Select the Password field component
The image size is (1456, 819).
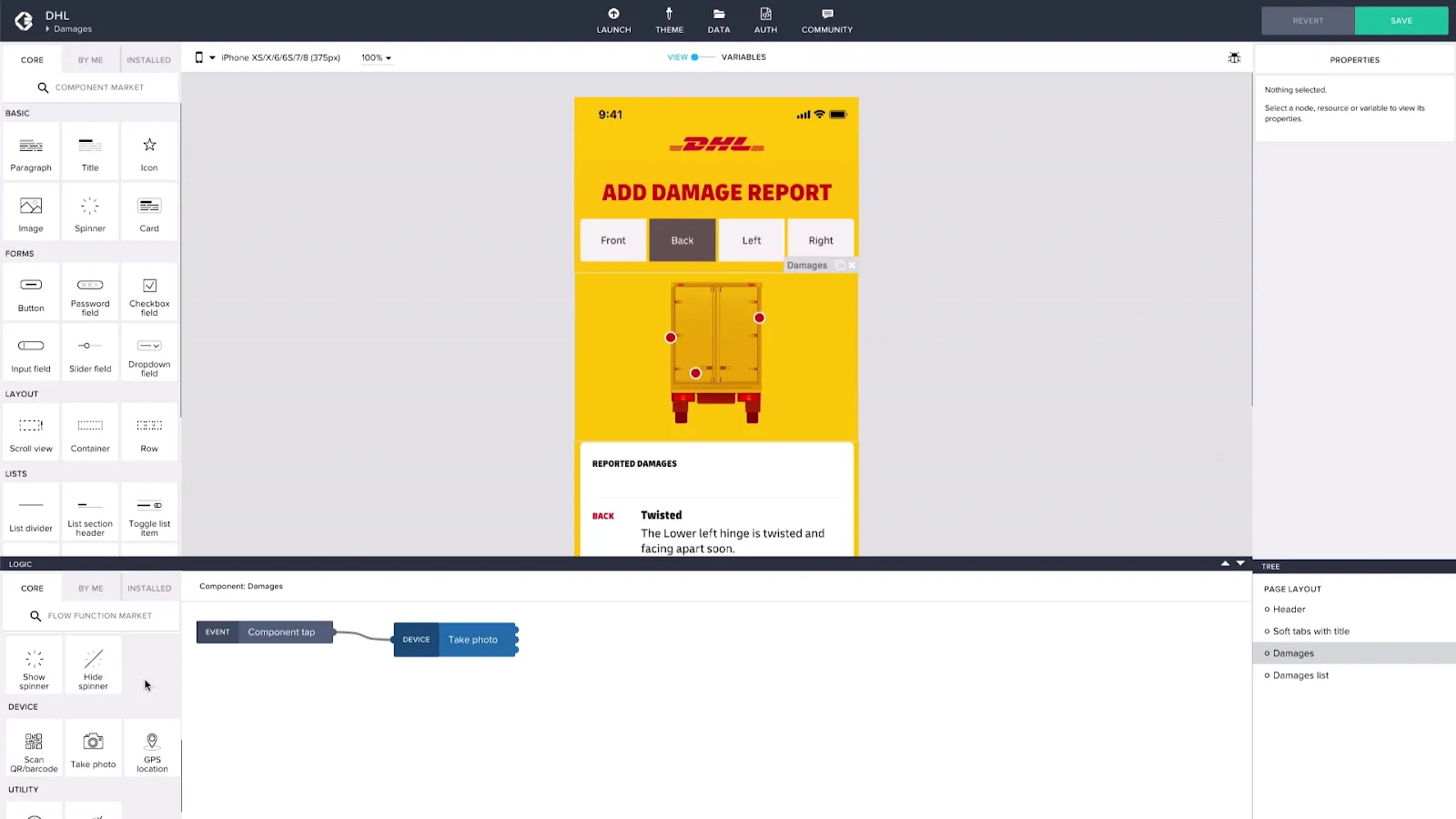(90, 291)
